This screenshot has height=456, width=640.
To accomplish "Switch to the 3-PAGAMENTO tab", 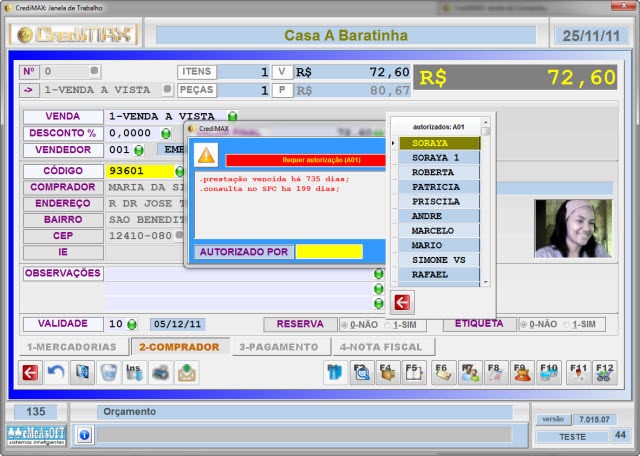I will click(278, 347).
